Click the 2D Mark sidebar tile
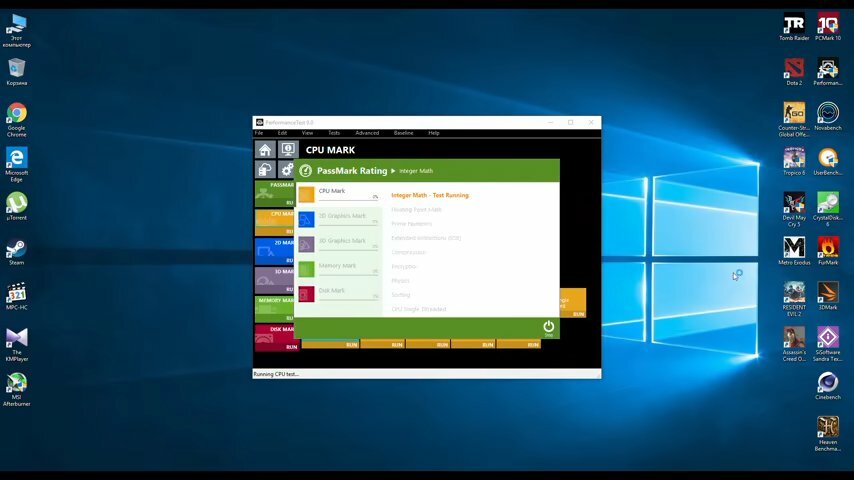 pyautogui.click(x=274, y=251)
